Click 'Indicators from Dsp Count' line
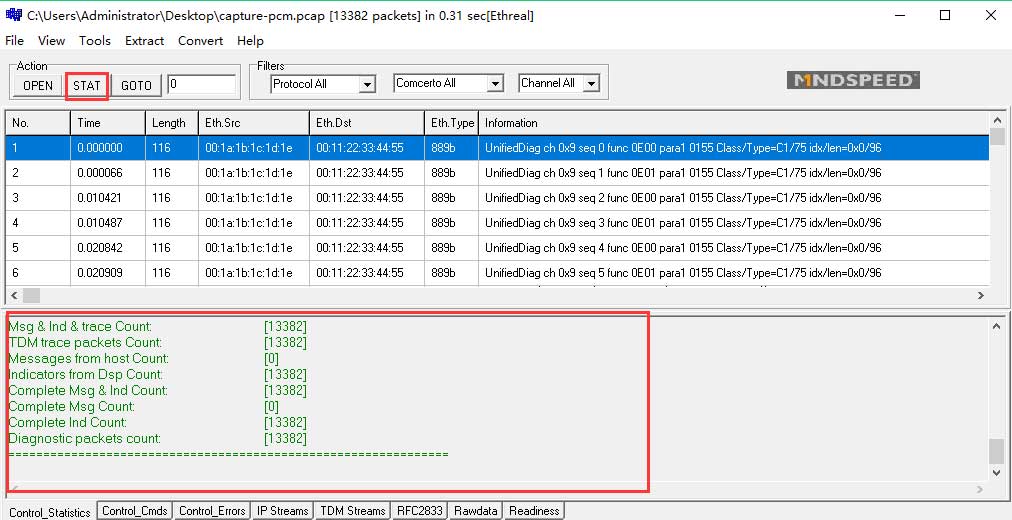The width and height of the screenshot is (1012, 520). tap(157, 375)
